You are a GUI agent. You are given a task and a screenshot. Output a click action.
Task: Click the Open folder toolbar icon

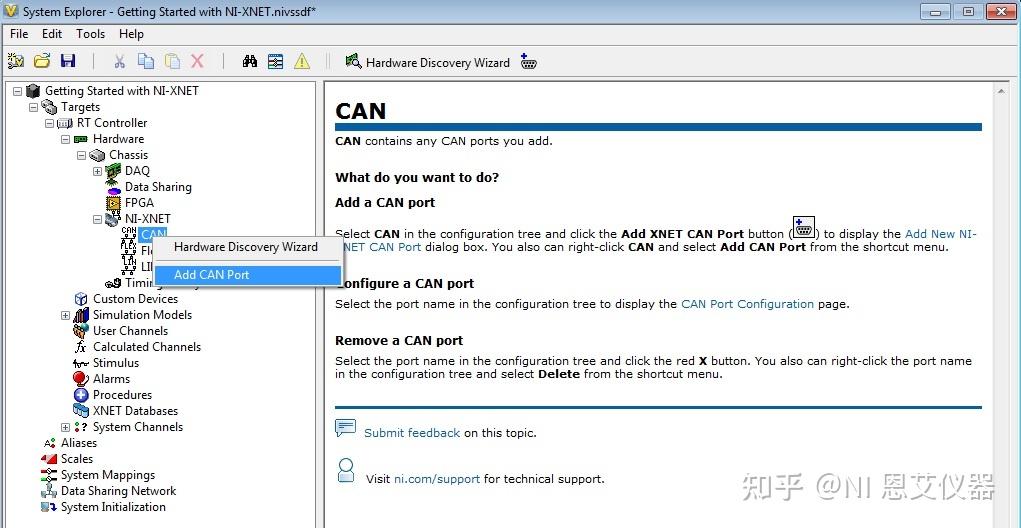point(42,61)
